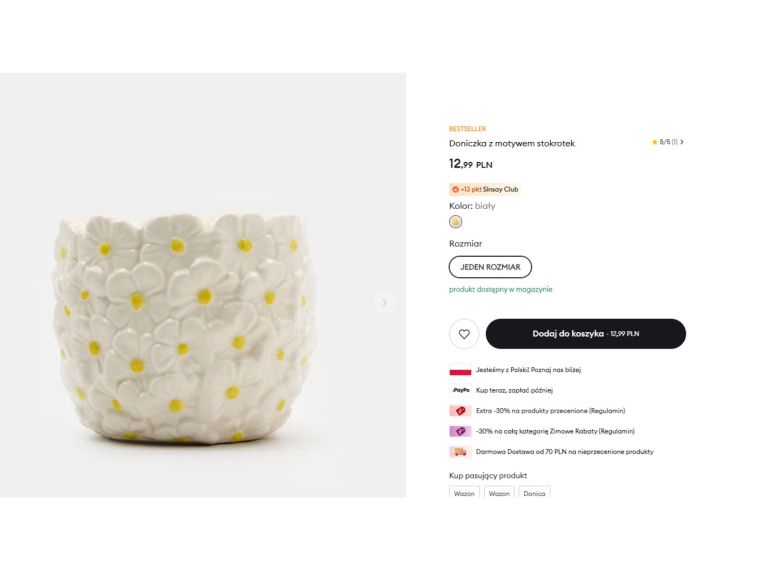Viewport: 760px width, 570px height.
Task: Open the Donica product tag
Action: 535,493
